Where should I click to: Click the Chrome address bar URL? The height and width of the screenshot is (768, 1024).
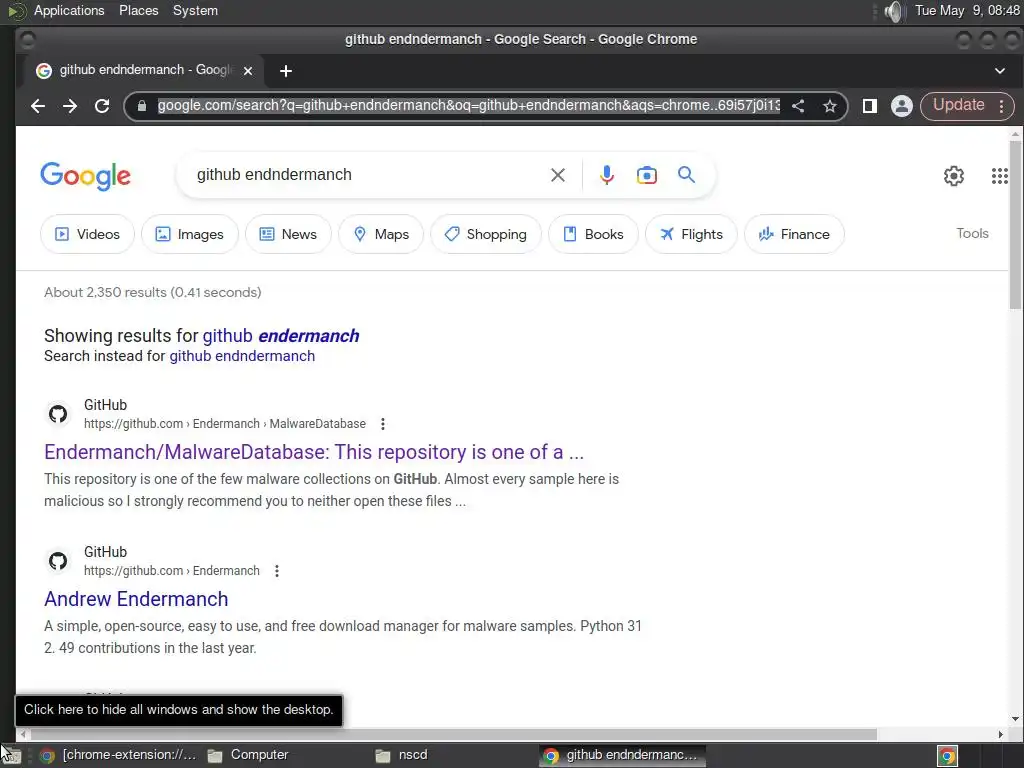click(x=468, y=106)
